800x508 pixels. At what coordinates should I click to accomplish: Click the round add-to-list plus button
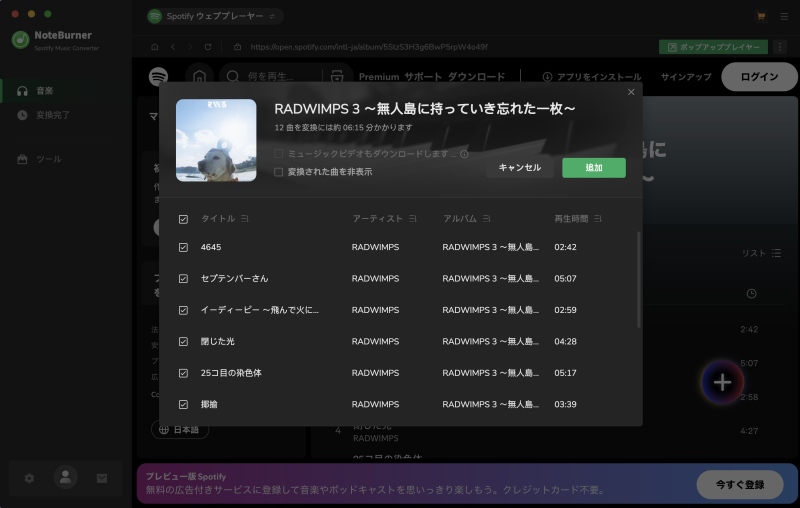click(722, 382)
